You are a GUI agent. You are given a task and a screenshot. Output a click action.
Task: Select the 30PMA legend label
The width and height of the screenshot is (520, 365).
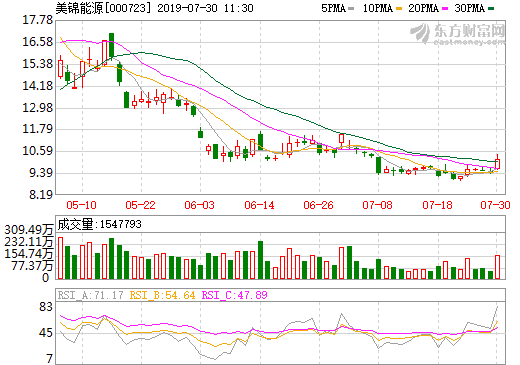pos(469,8)
